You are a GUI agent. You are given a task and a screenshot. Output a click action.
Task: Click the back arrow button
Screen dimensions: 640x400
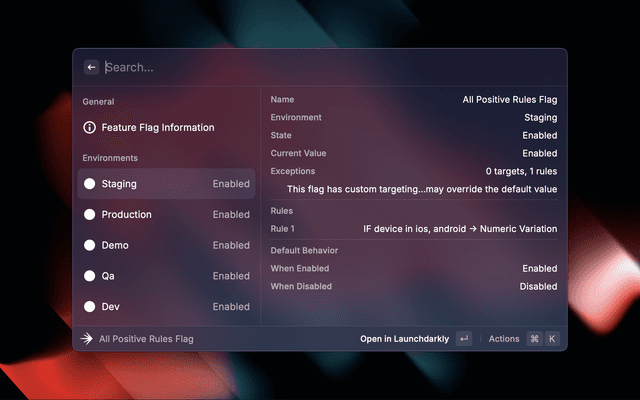(91, 67)
